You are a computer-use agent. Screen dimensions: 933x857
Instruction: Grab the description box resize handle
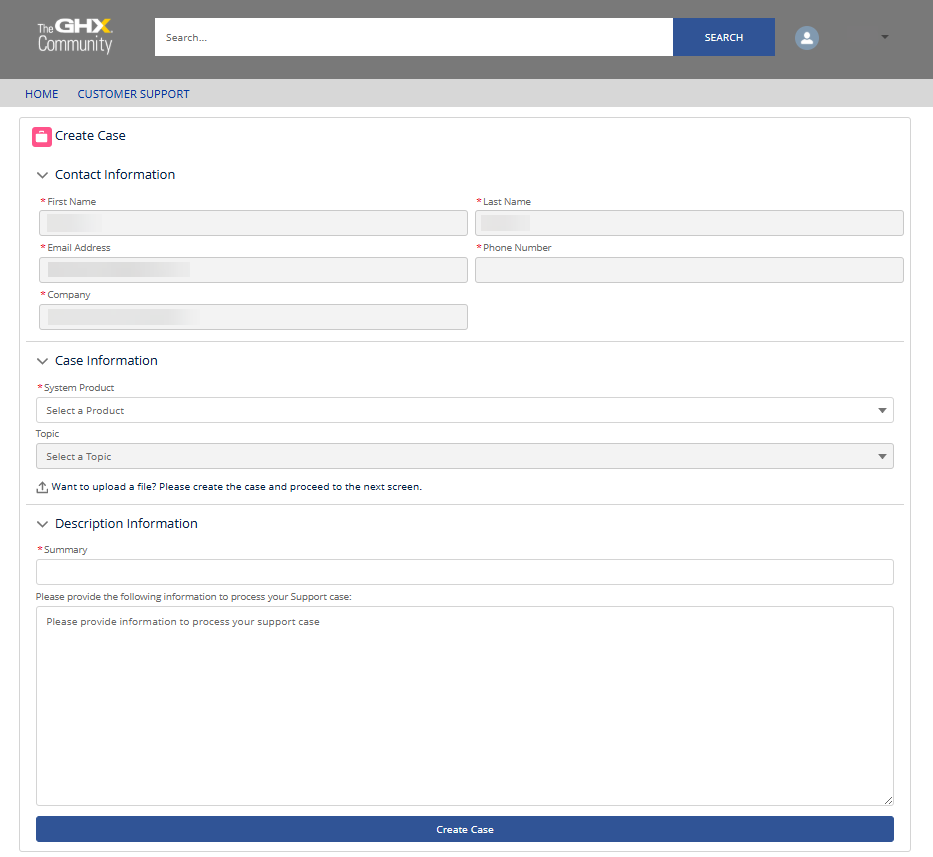tap(887, 799)
